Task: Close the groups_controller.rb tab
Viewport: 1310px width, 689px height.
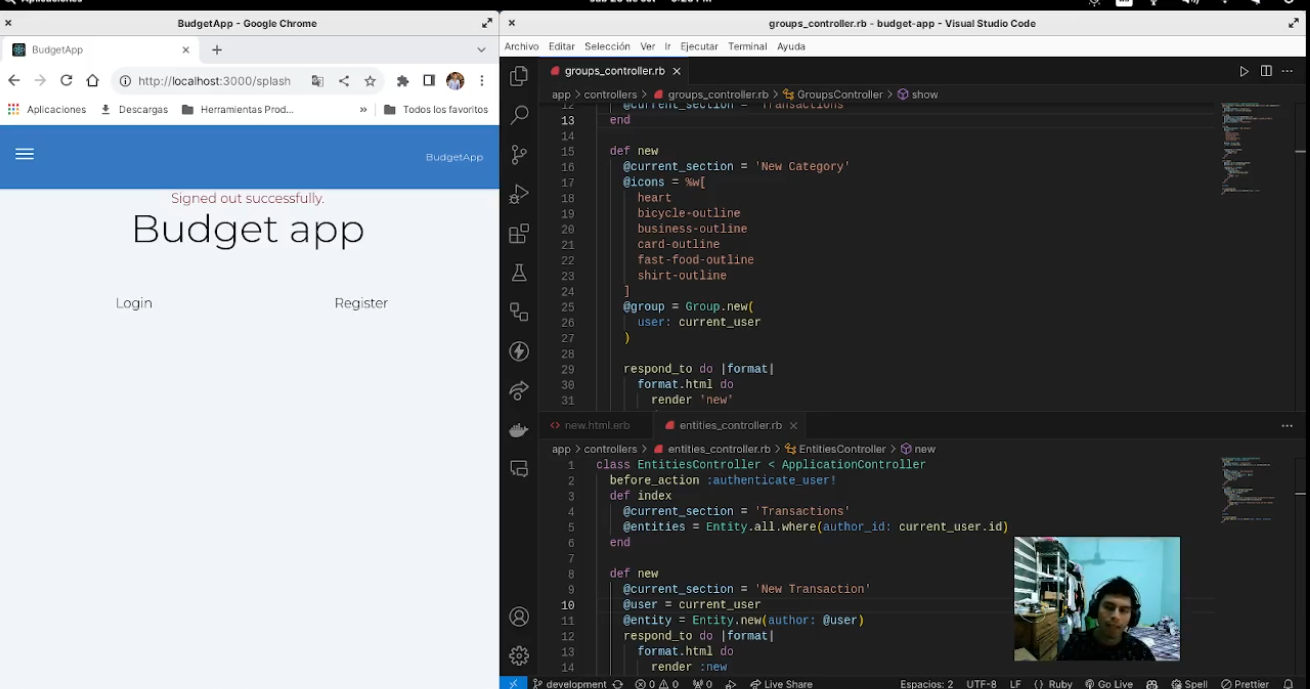Action: pyautogui.click(x=677, y=71)
